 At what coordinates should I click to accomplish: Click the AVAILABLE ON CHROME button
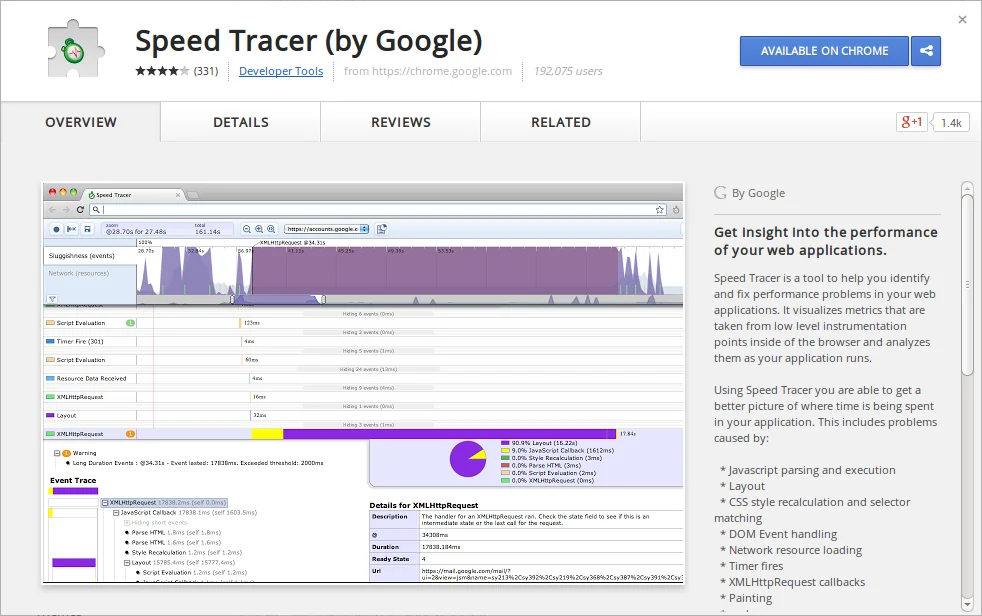coord(824,51)
